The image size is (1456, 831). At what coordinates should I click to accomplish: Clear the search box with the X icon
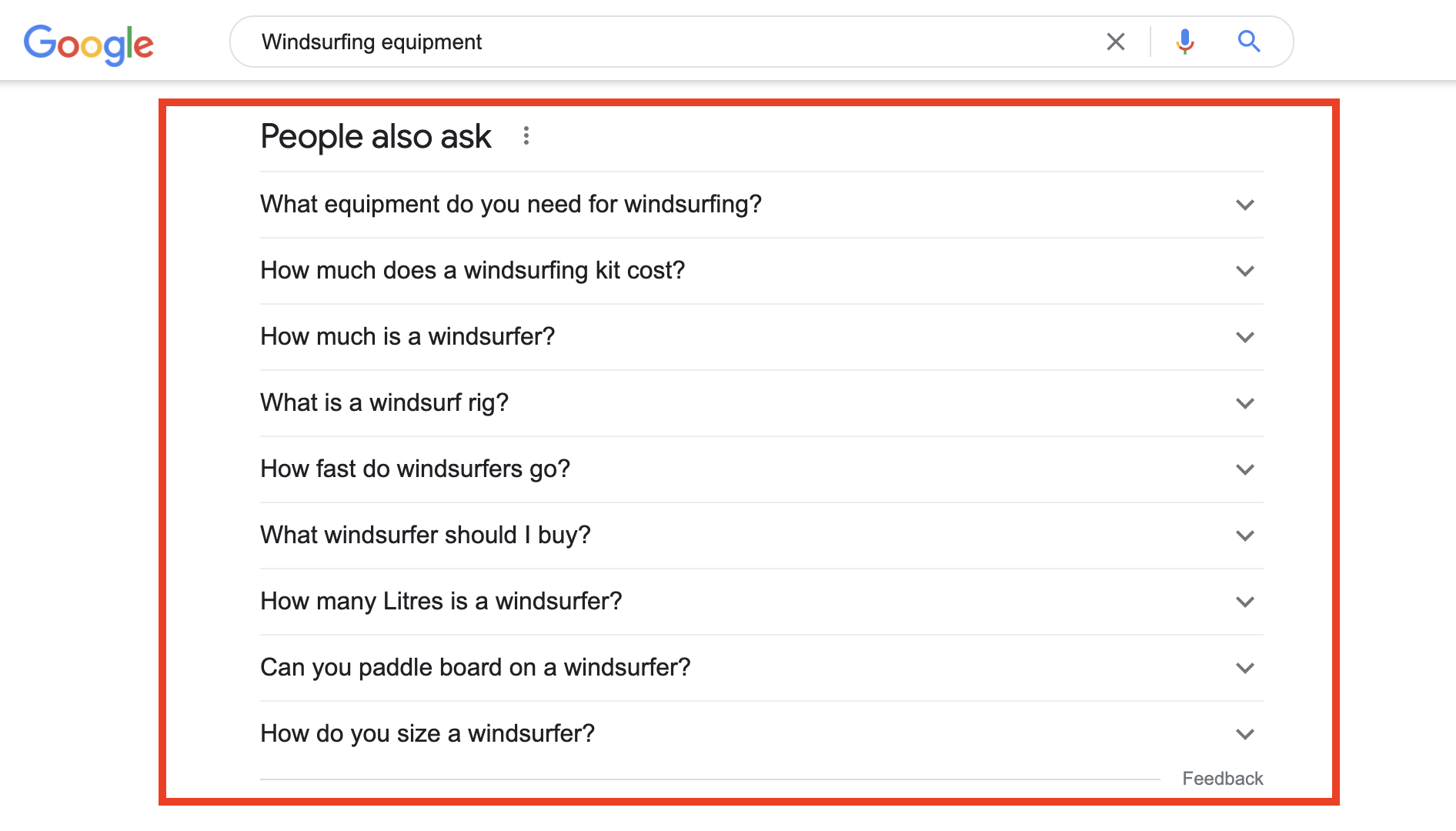tap(1115, 42)
